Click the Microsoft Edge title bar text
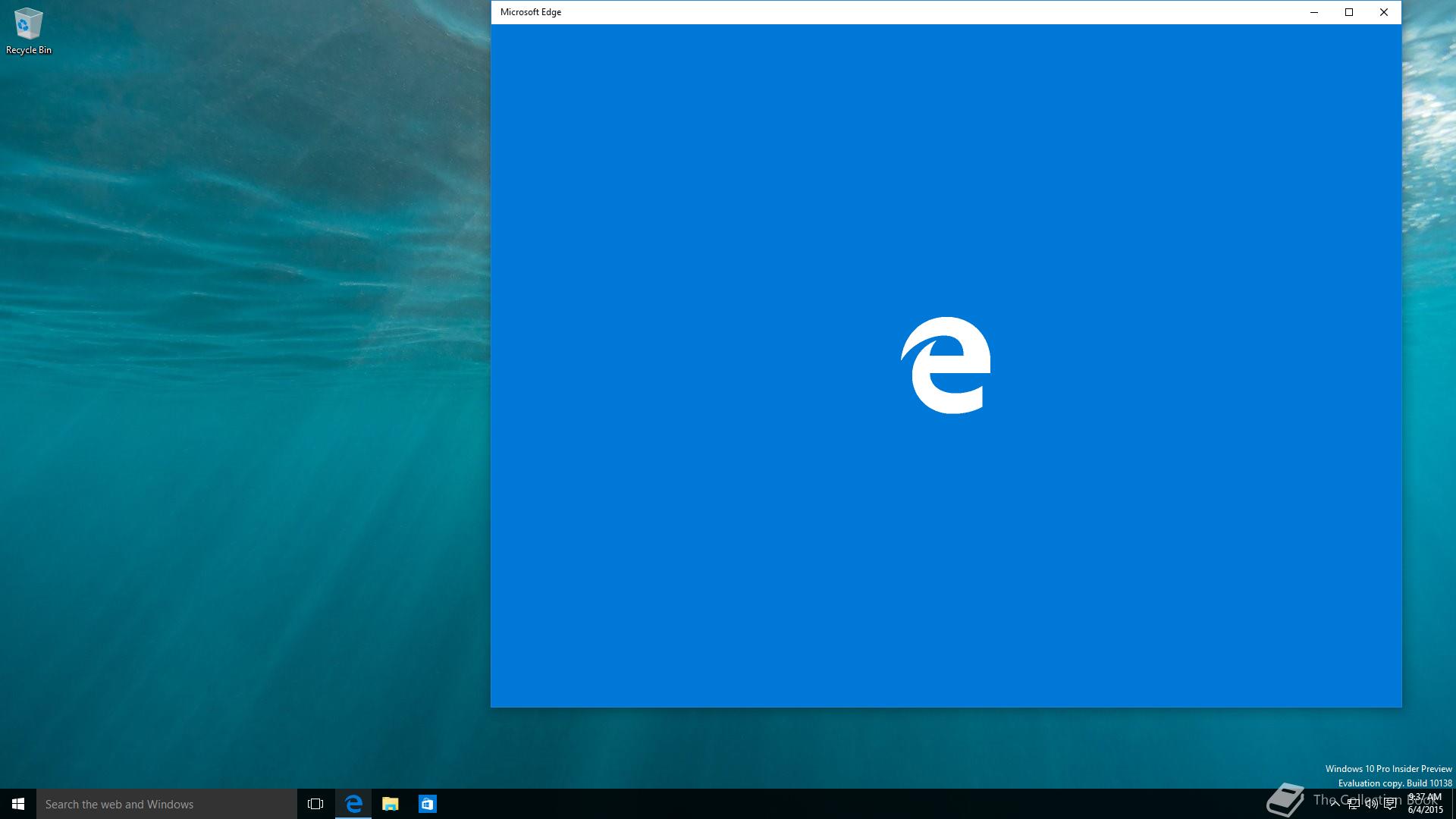This screenshot has height=819, width=1456. pyautogui.click(x=531, y=12)
